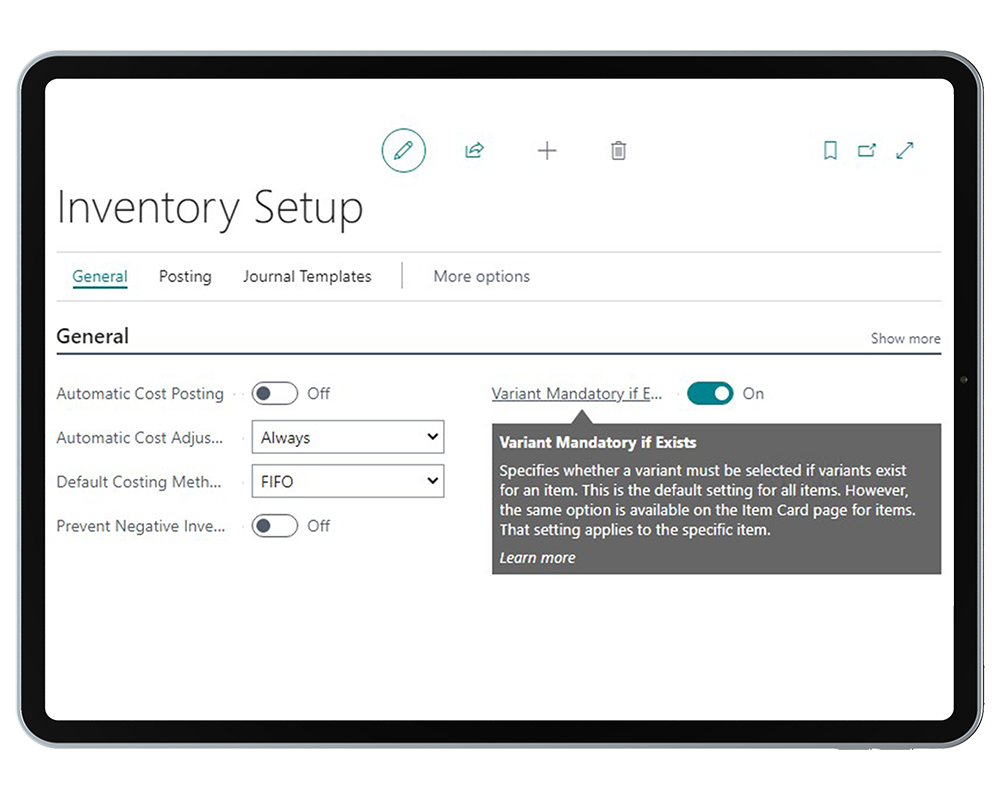Open the Journal Templates tab
This screenshot has width=1000, height=800.
pos(307,277)
